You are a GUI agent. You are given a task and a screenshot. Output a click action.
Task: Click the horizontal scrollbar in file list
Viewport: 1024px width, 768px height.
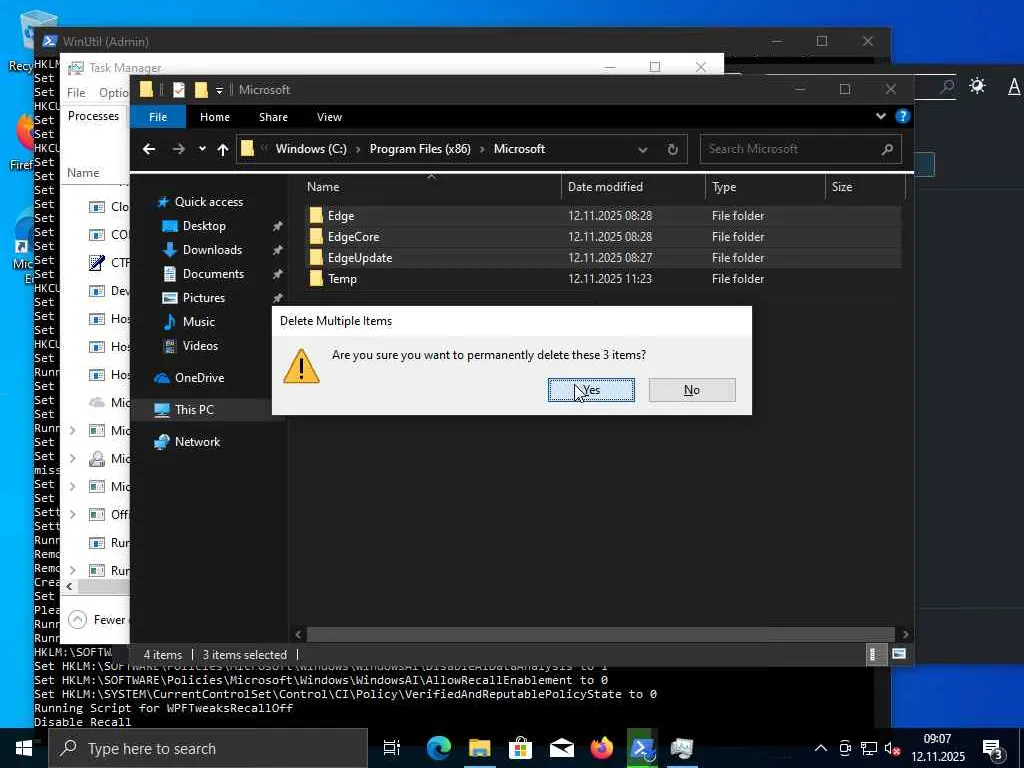click(600, 634)
